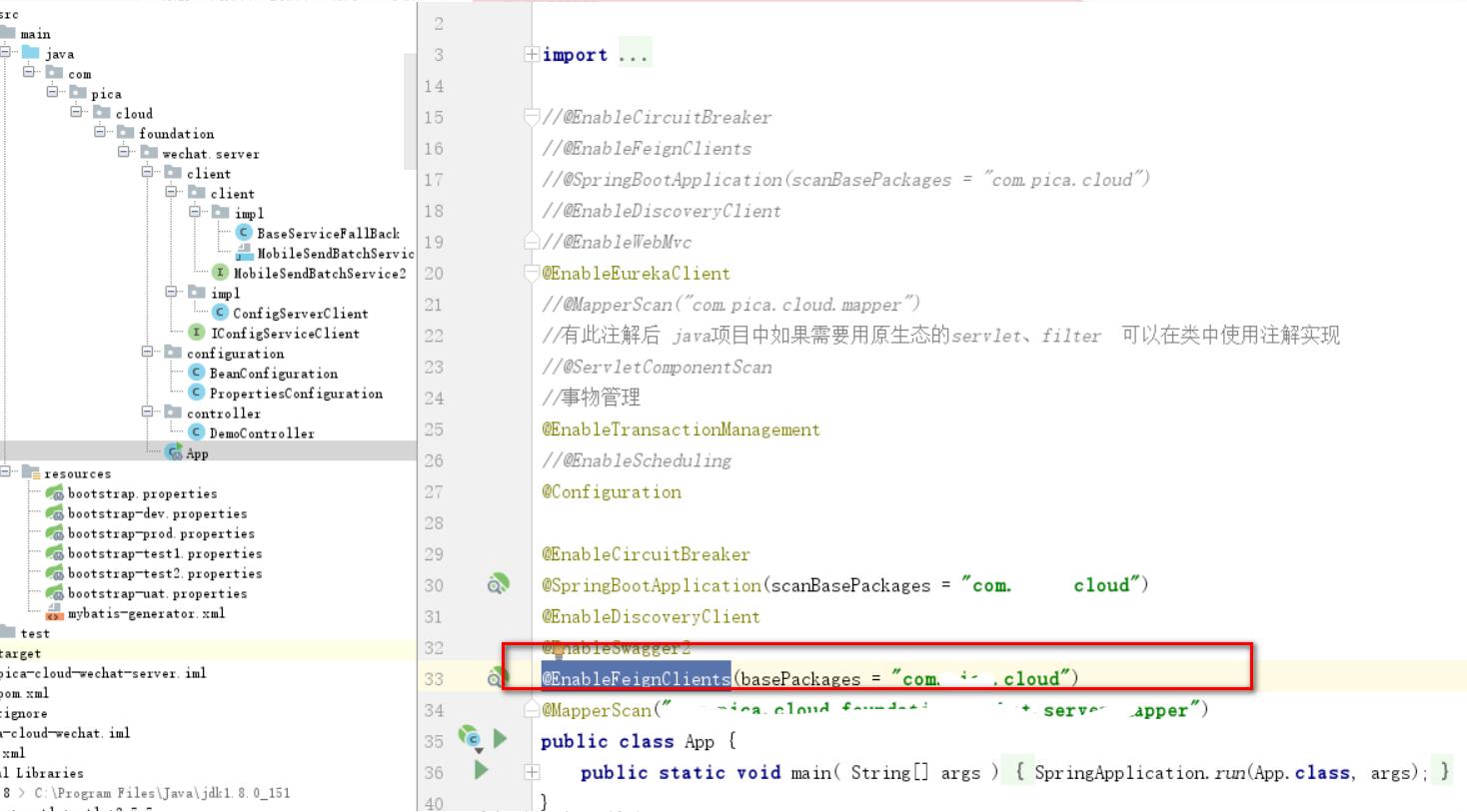Screen dimensions: 1467x812
Task: Click the uncommented @EnableCircuitBreaker on line 29
Action: click(x=646, y=553)
